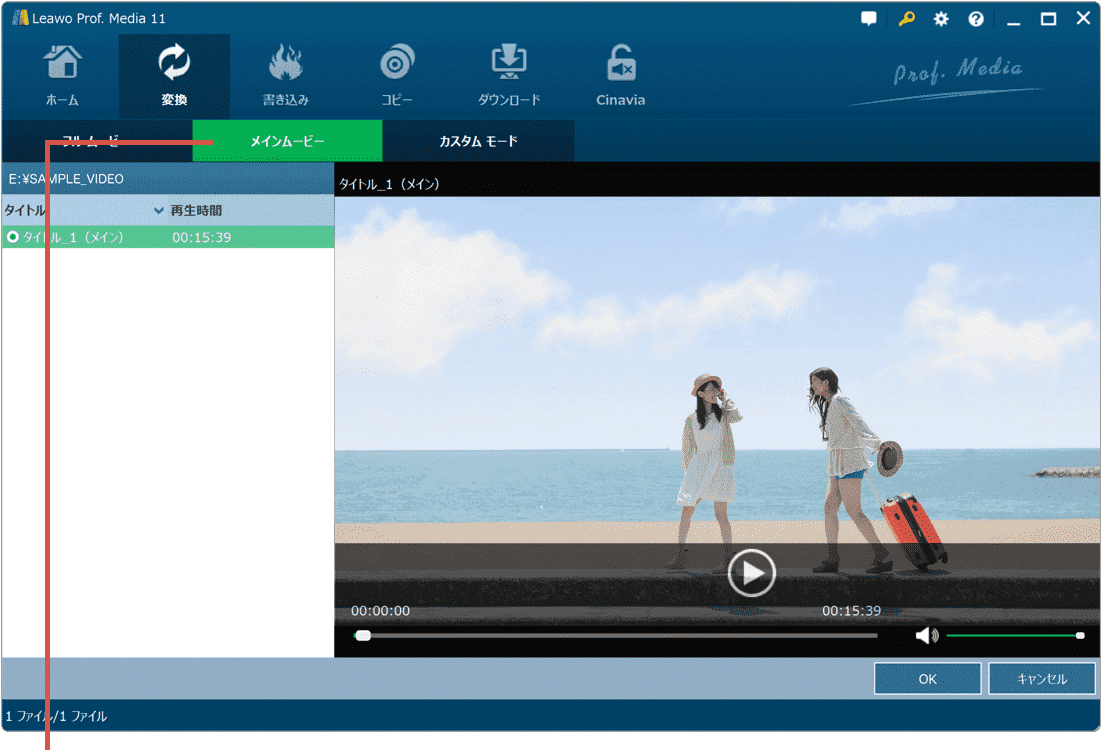Screen dimensions: 1102x750
Task: Open help via question mark icon
Action: click(x=976, y=19)
